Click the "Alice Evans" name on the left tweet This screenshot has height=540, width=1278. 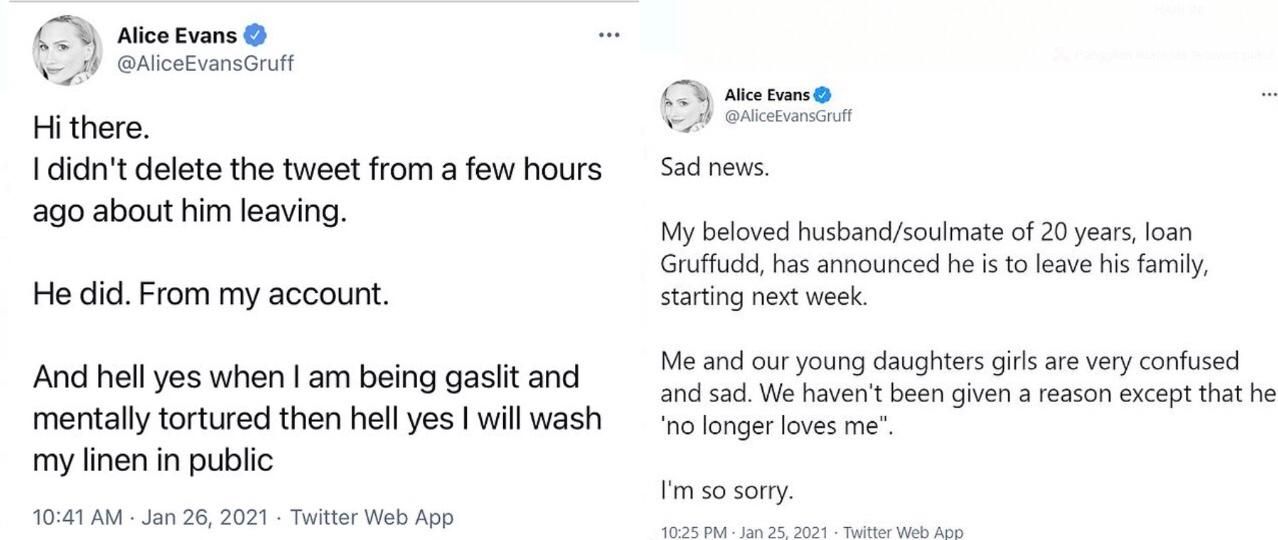point(177,36)
